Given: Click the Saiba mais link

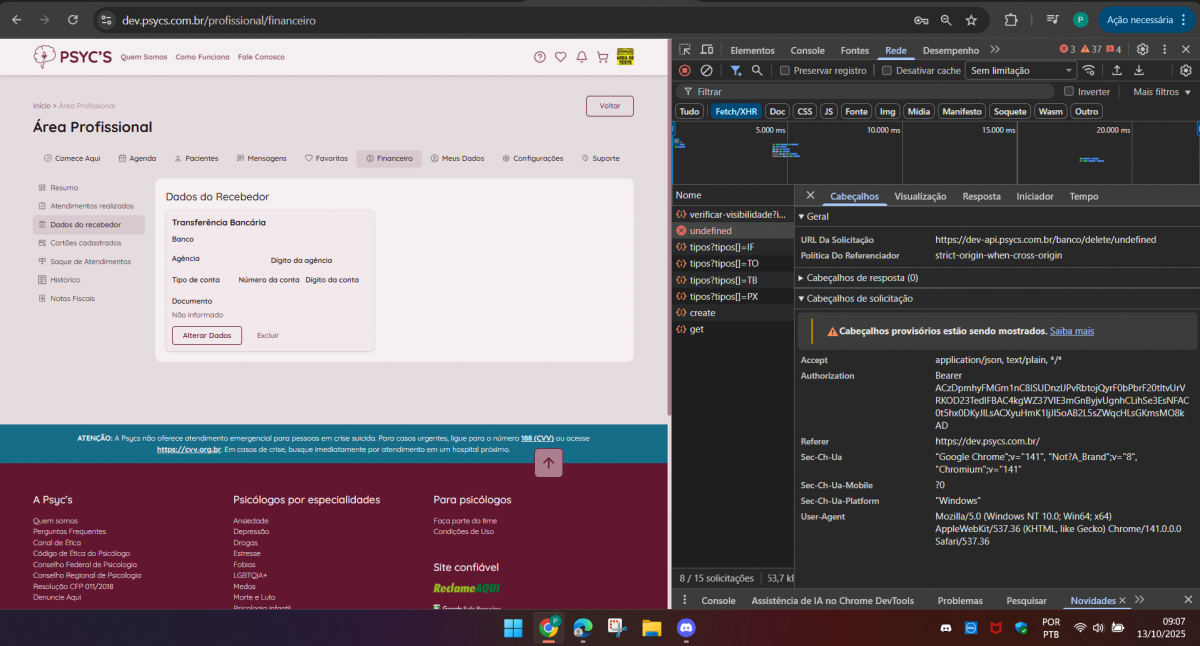Looking at the screenshot, I should coord(1071,331).
